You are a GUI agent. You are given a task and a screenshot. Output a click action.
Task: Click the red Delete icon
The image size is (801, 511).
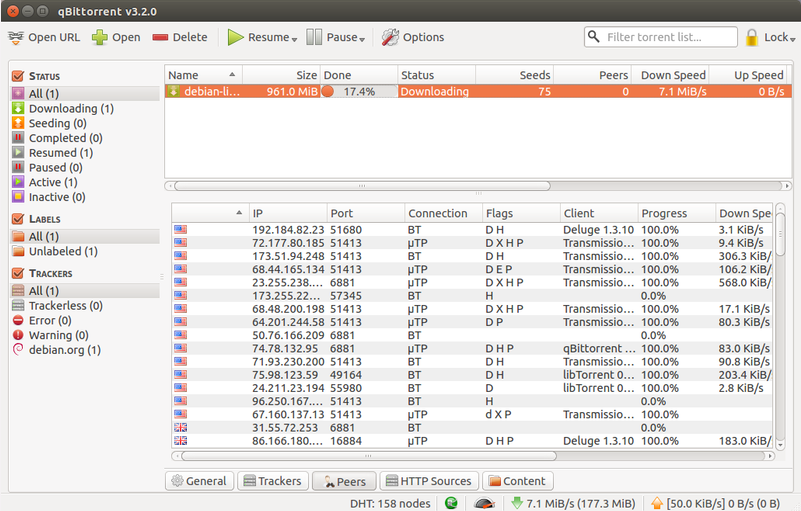160,37
